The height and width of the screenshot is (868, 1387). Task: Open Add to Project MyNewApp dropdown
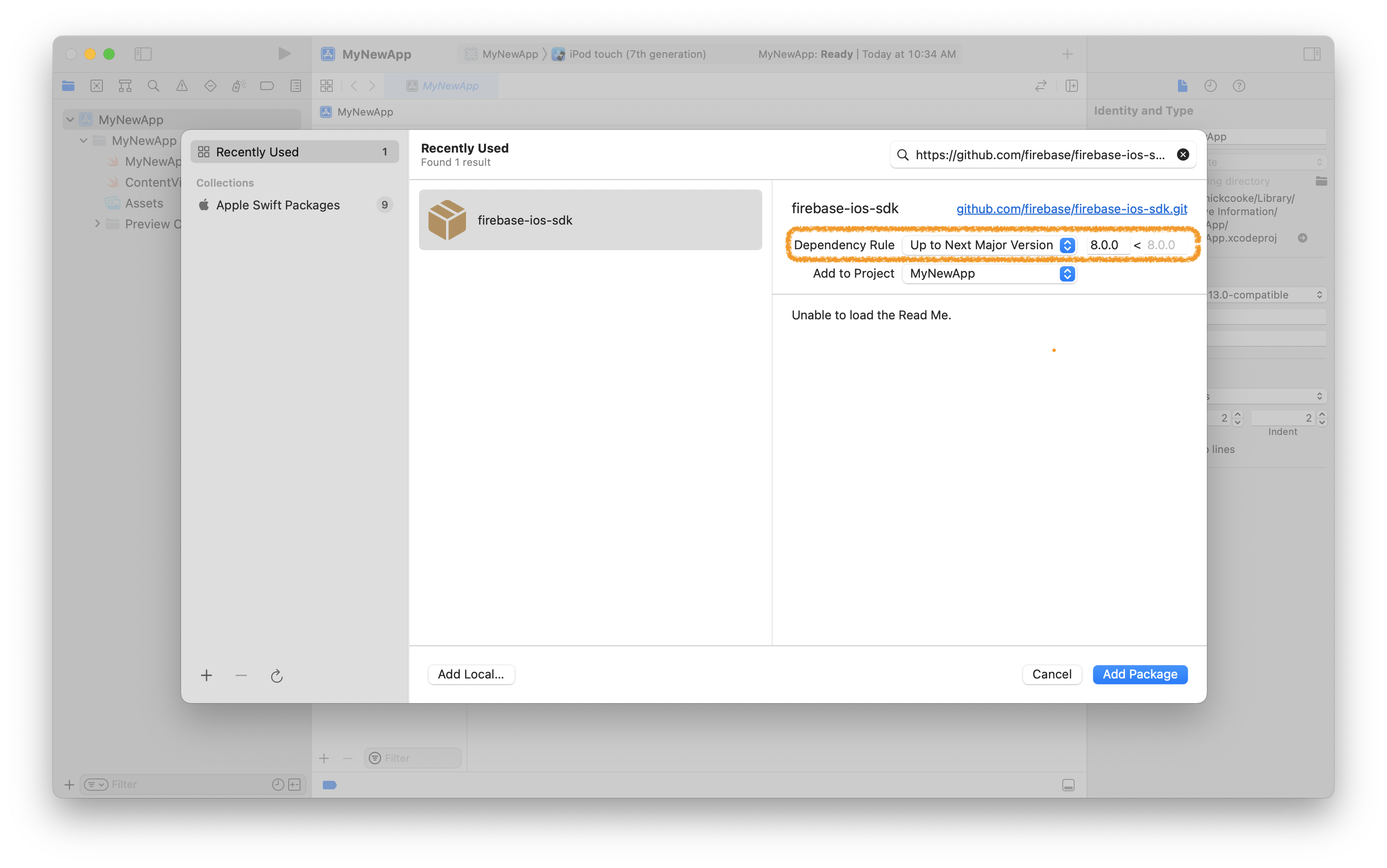[x=989, y=274]
